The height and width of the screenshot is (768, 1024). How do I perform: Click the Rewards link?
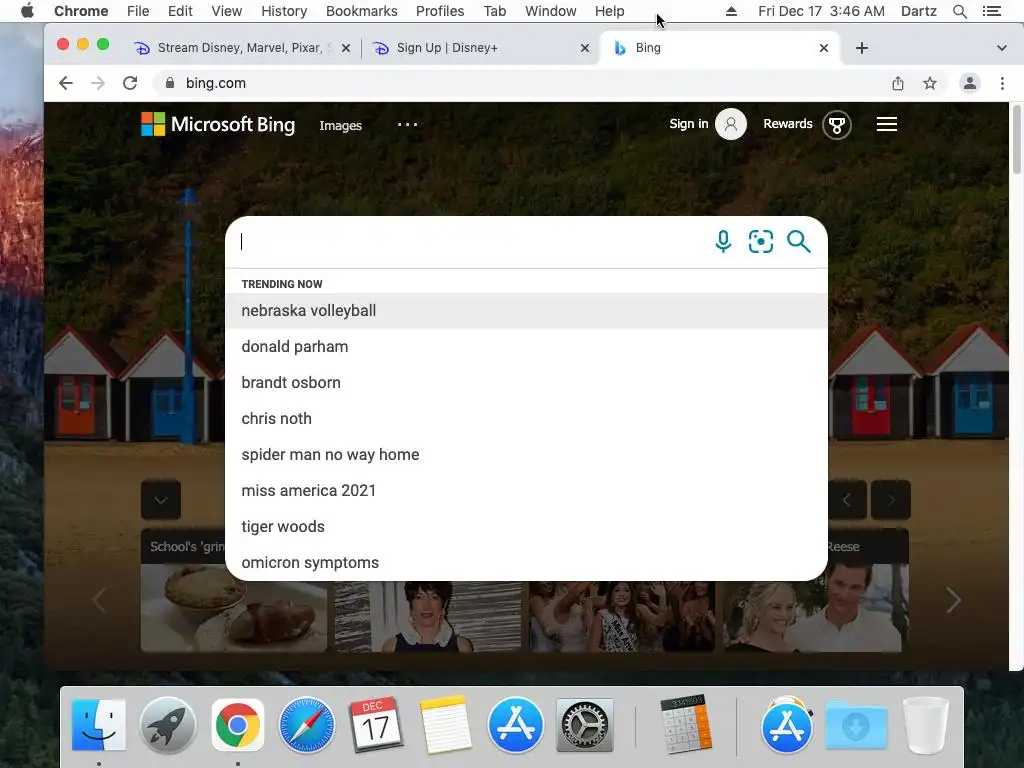point(788,124)
